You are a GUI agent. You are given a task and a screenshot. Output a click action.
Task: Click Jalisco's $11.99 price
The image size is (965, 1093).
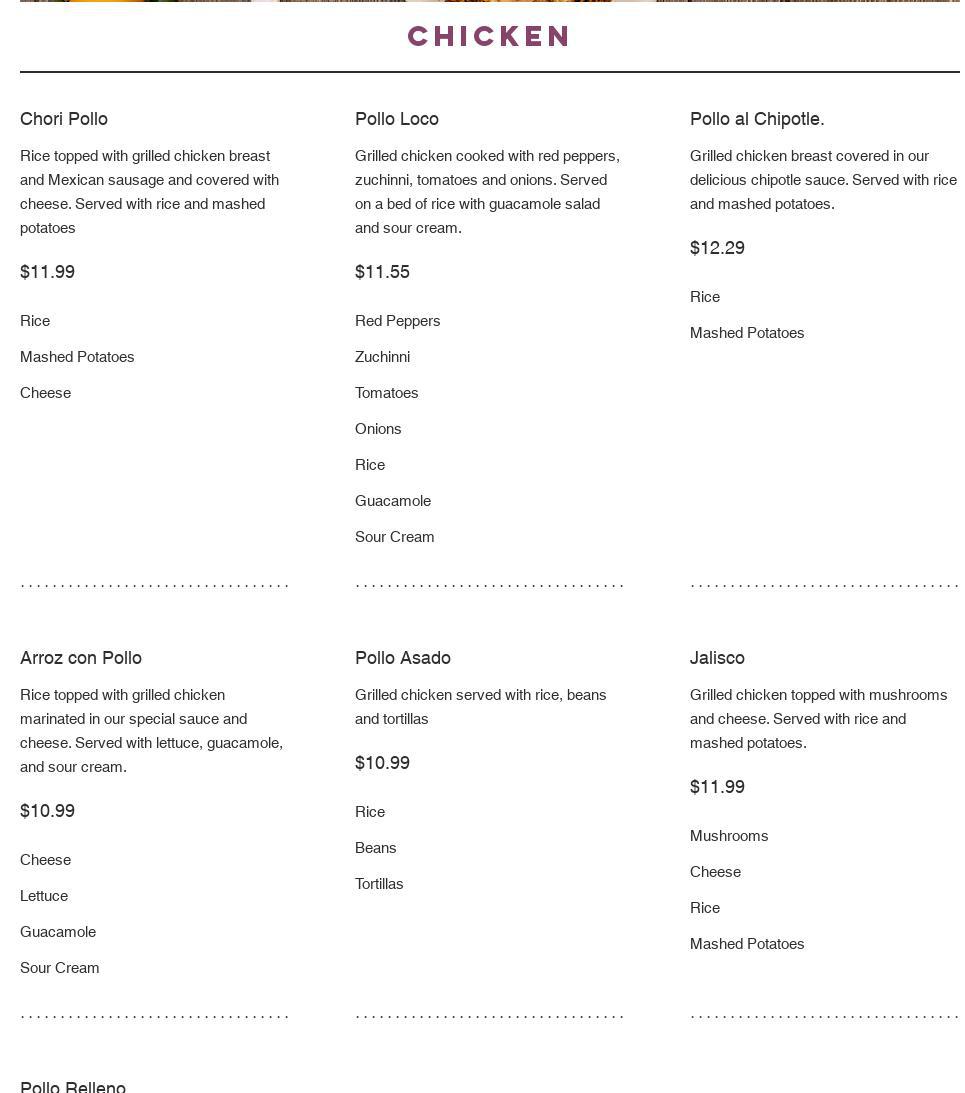[x=717, y=787]
